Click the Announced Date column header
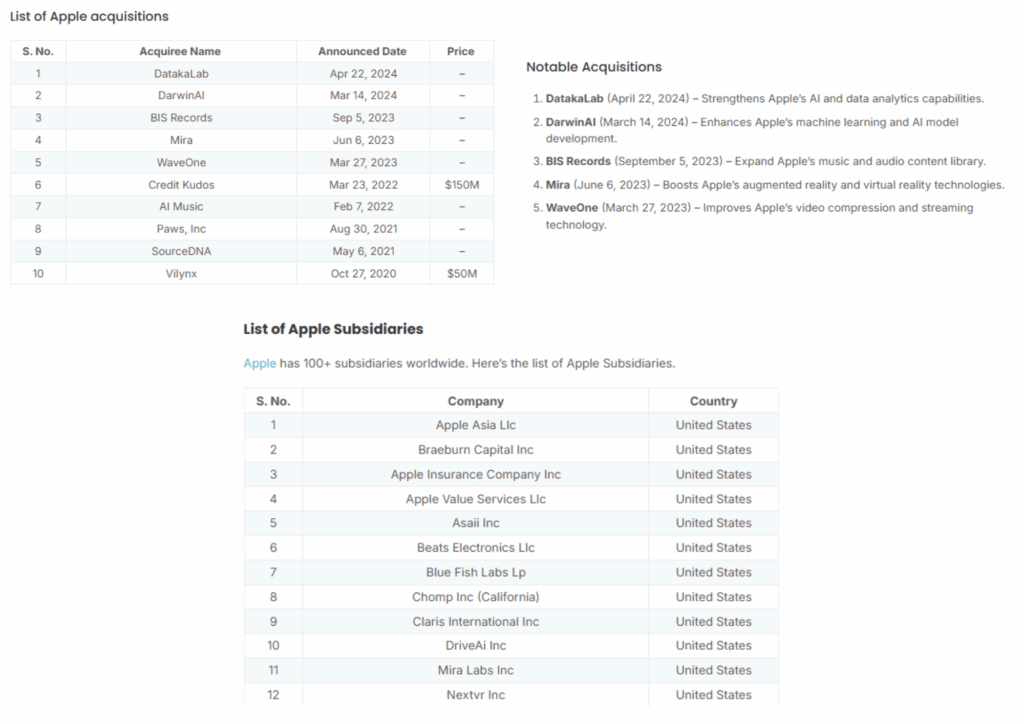This screenshot has width=1024, height=724. click(362, 51)
